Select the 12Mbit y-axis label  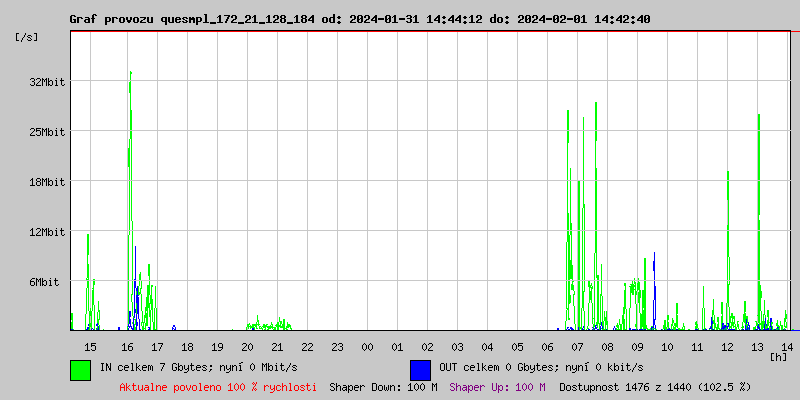[47, 232]
